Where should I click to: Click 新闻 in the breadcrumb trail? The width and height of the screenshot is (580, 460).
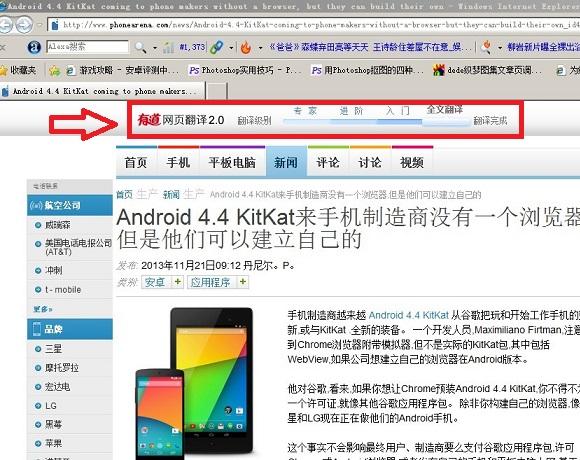click(x=171, y=195)
